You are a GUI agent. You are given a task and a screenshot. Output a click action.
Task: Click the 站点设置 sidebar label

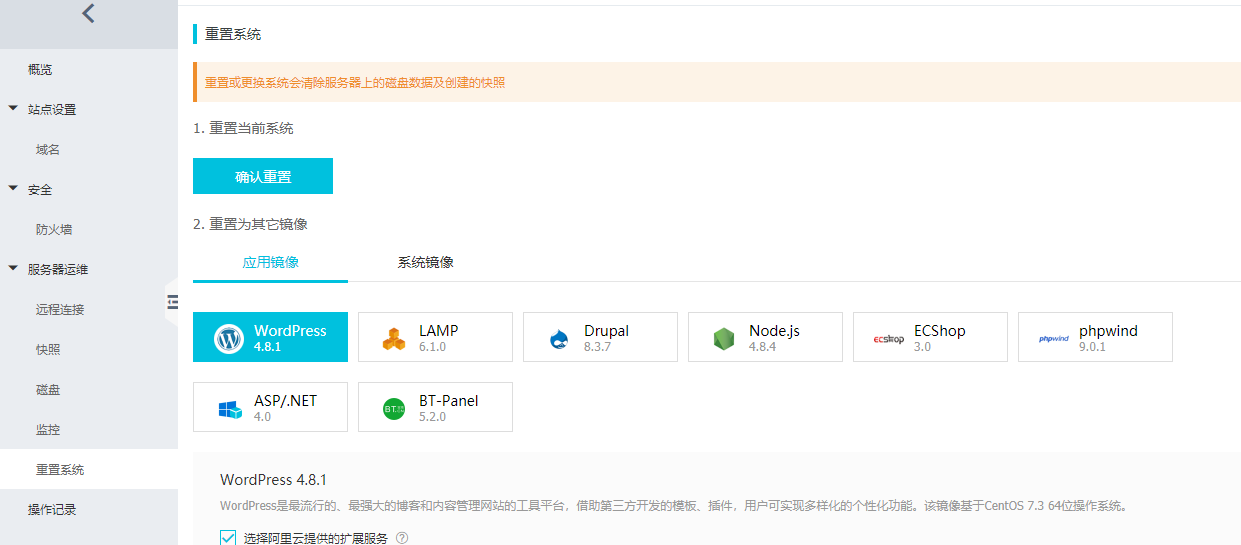(52, 110)
